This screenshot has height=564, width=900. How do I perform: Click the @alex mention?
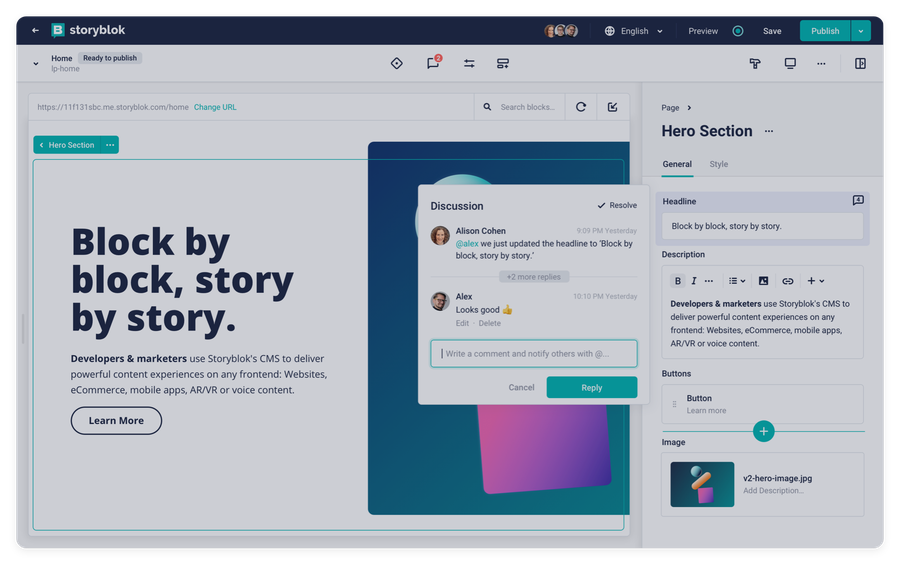467,243
